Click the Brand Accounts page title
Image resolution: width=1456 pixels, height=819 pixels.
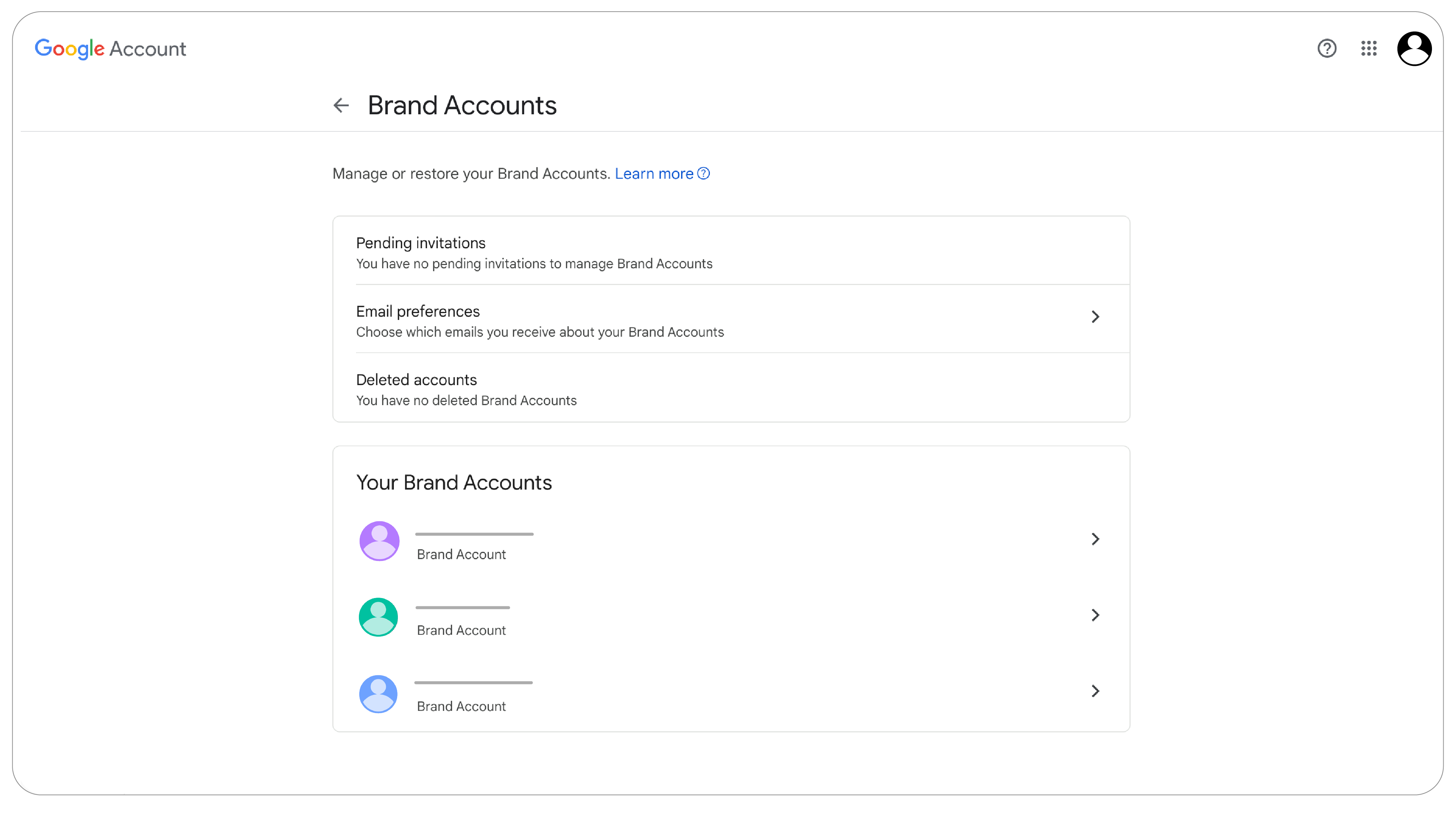point(462,105)
